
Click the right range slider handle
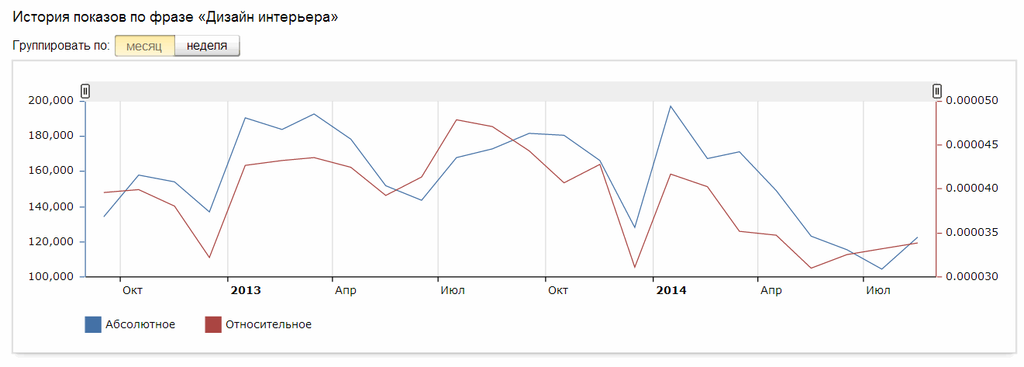tap(937, 91)
